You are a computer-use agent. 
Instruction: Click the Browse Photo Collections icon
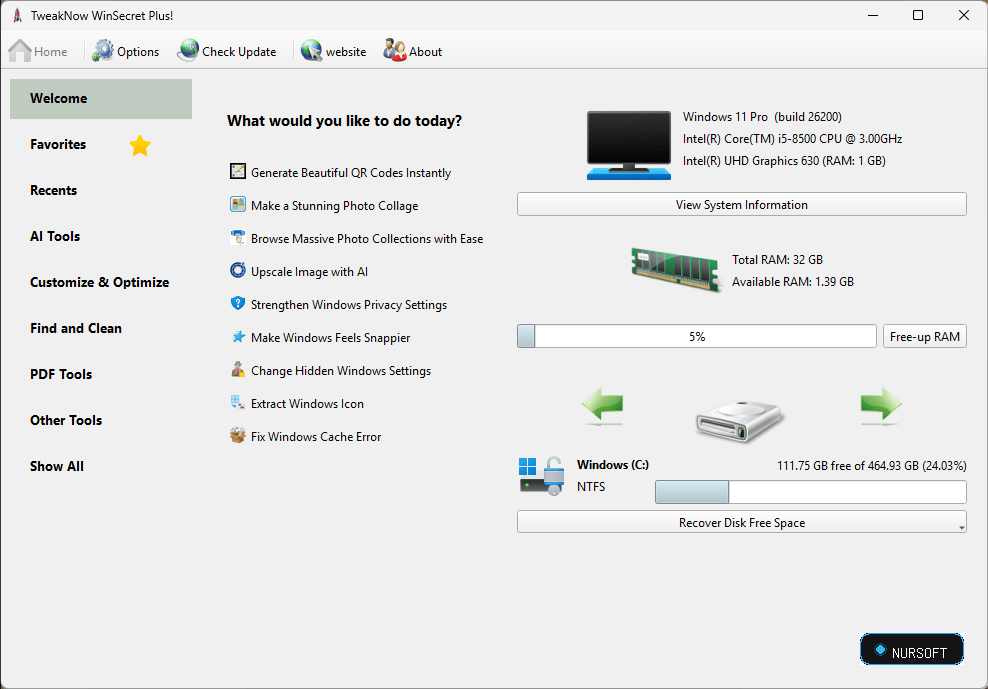click(238, 238)
